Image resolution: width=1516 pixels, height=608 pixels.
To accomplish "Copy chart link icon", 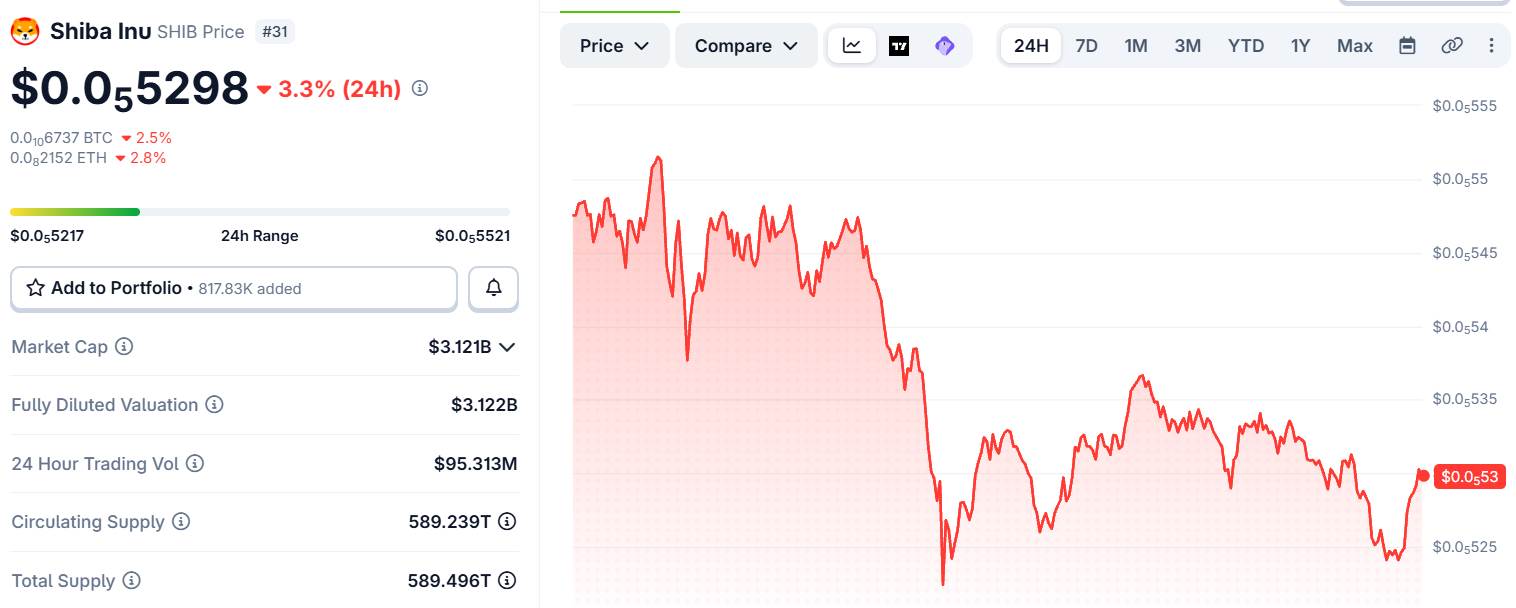I will click(1452, 46).
